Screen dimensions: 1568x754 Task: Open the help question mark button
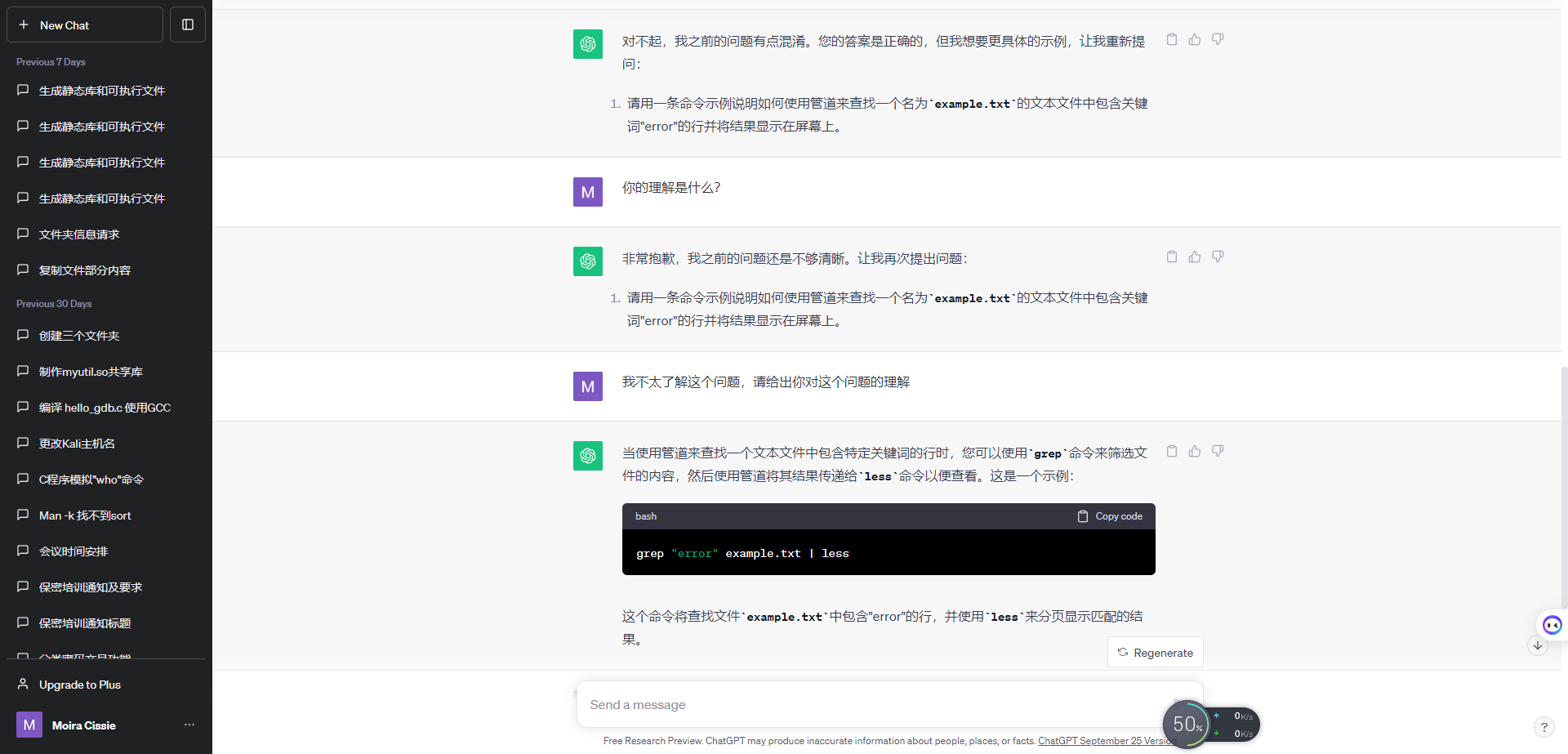[1543, 727]
